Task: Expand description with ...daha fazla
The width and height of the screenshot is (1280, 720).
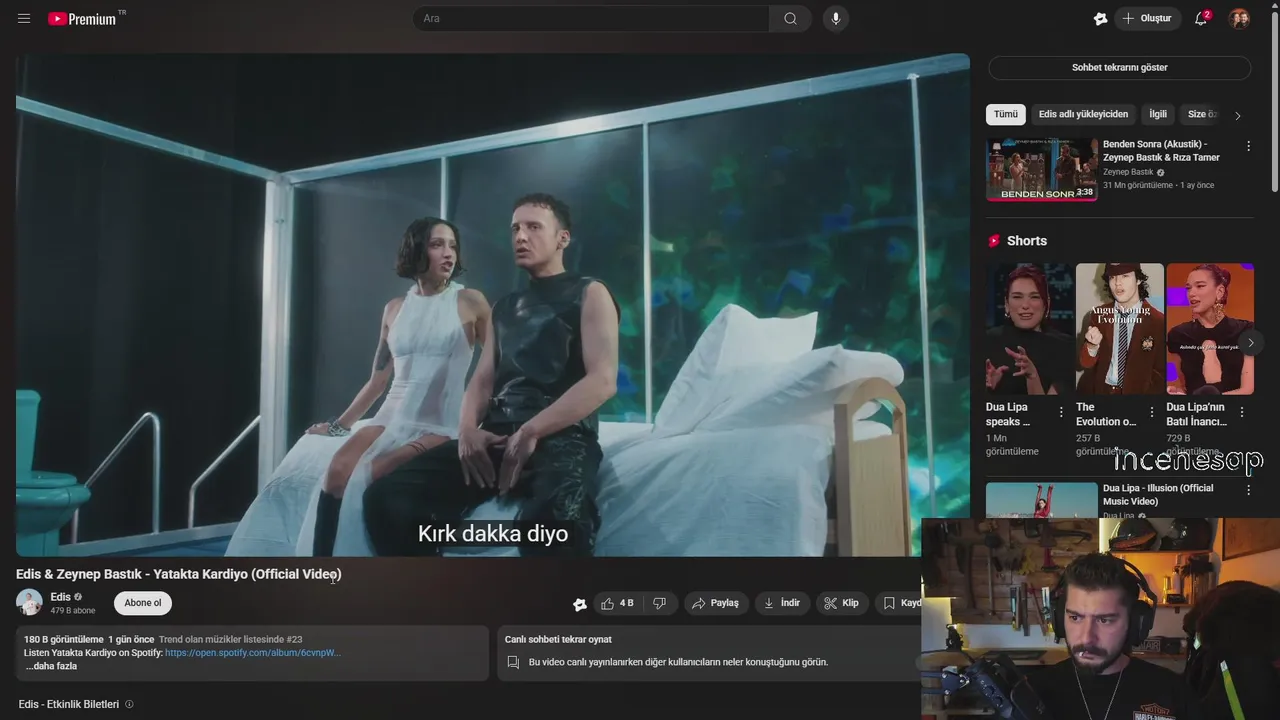Action: (x=51, y=666)
